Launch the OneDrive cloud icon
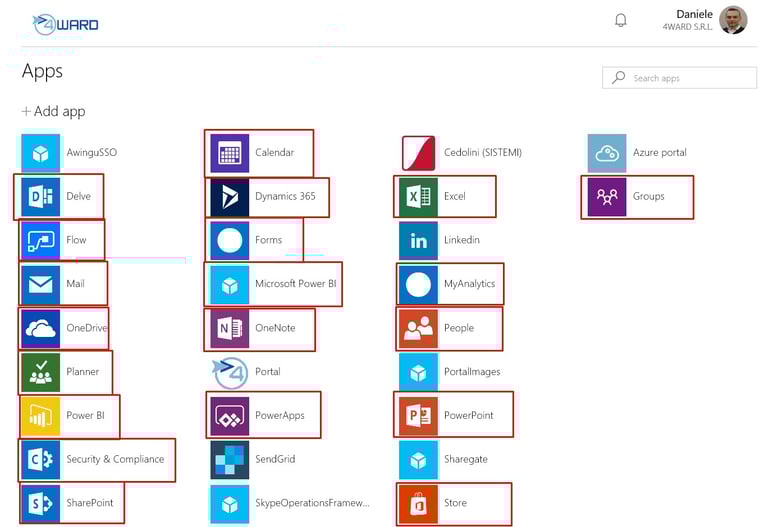This screenshot has width=769, height=527. pyautogui.click(x=41, y=328)
